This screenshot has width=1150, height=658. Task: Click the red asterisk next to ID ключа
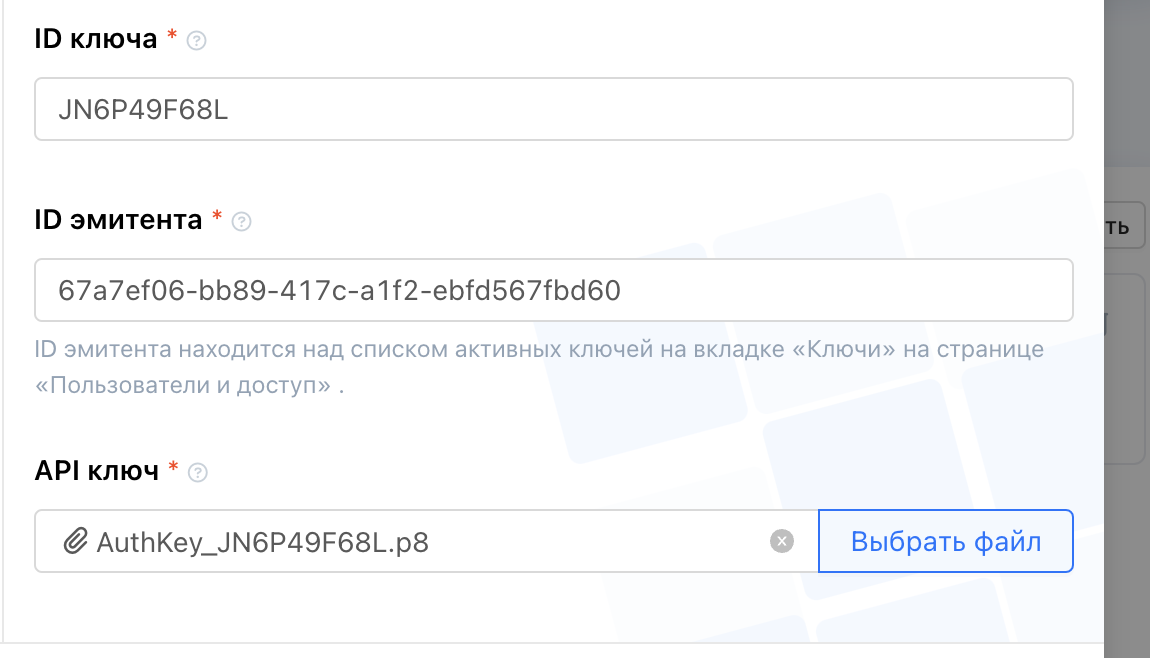point(172,34)
